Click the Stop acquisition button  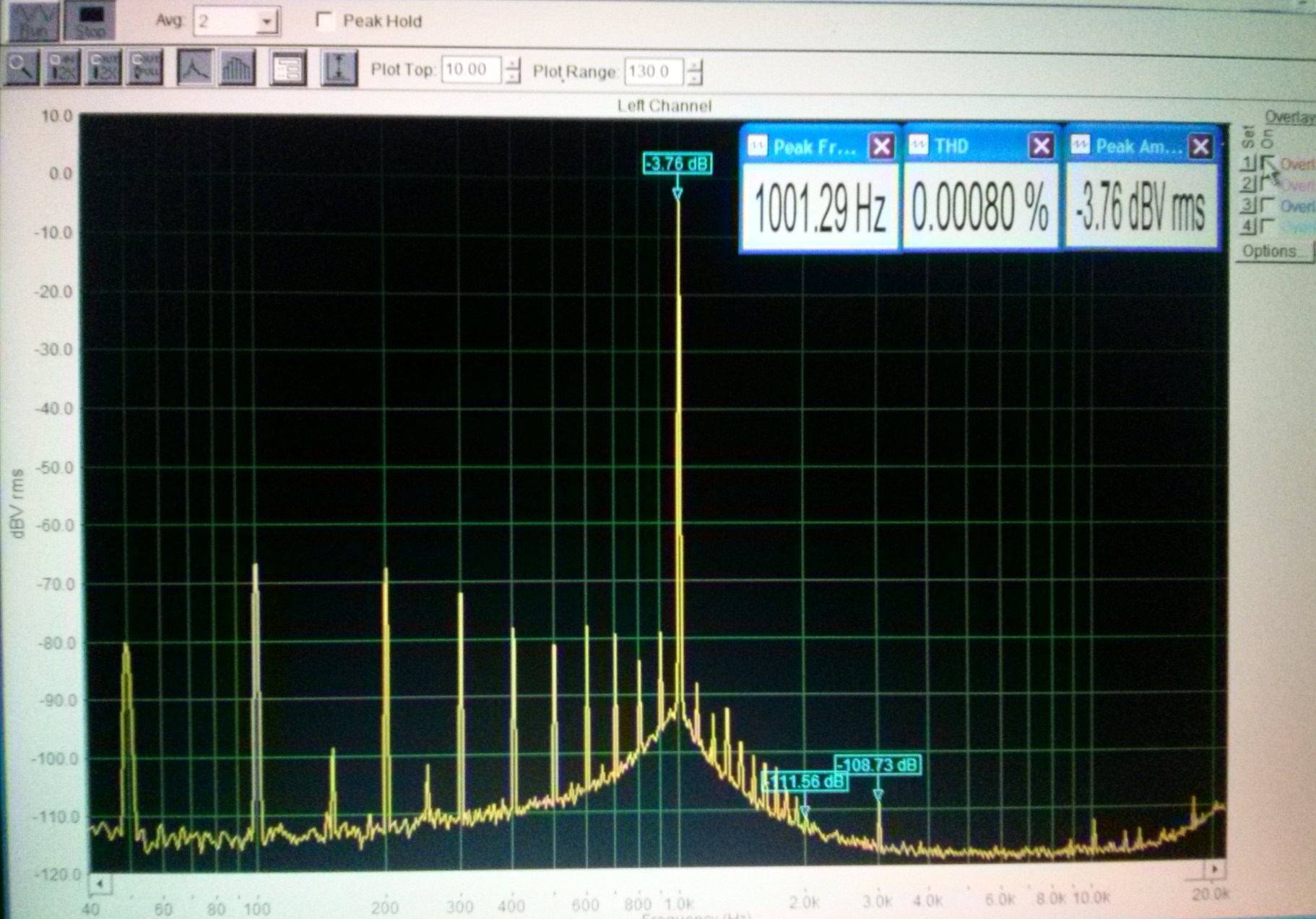click(x=90, y=20)
